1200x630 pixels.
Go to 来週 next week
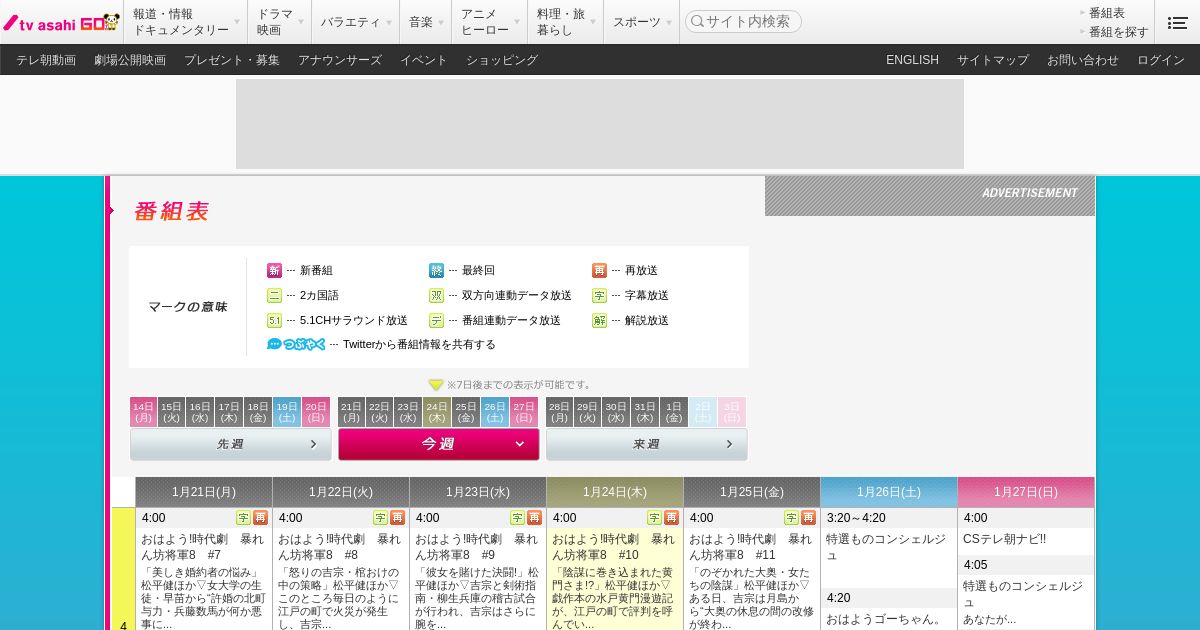click(647, 444)
